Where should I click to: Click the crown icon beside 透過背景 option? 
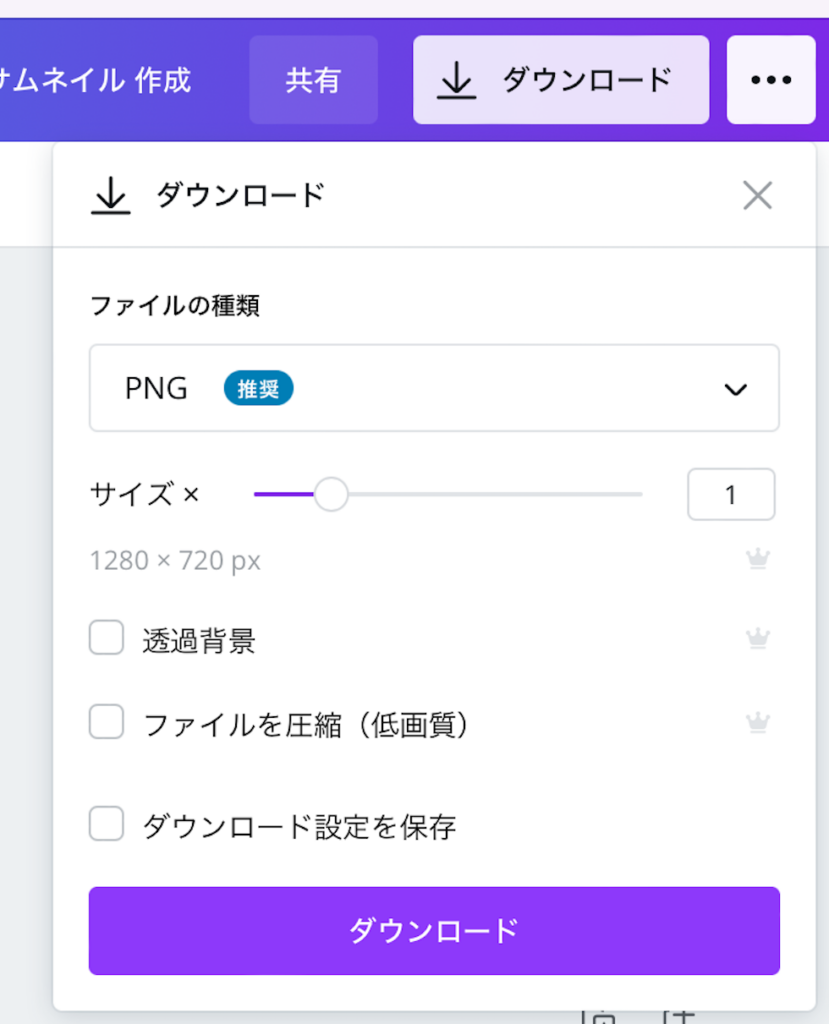click(757, 637)
